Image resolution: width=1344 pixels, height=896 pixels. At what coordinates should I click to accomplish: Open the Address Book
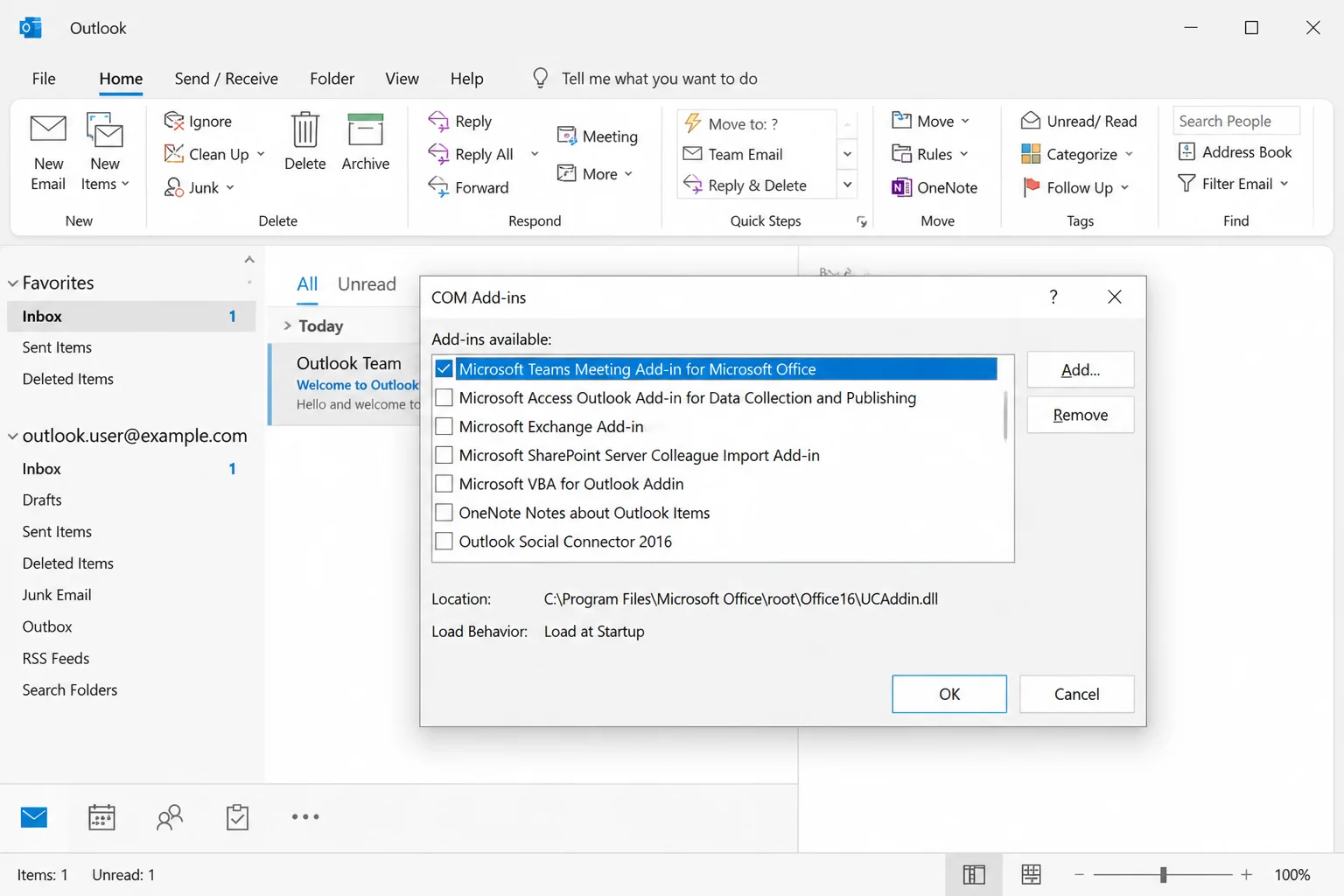(x=1235, y=151)
